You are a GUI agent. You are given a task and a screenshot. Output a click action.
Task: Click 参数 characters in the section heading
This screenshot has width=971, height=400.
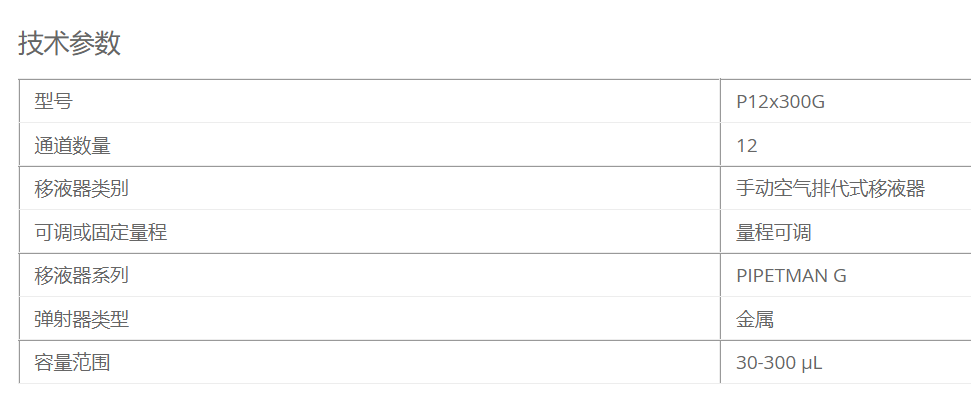click(x=95, y=43)
